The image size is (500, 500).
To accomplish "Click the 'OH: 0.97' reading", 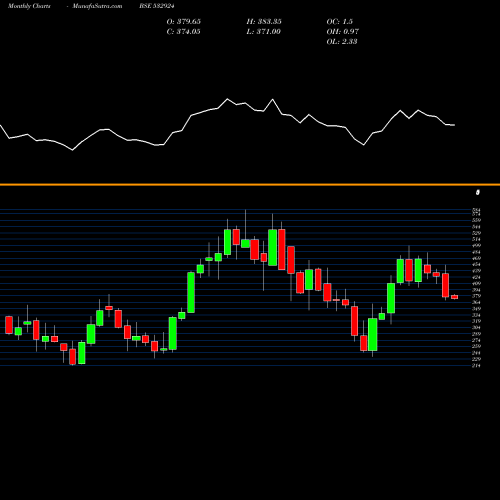I will (x=343, y=32).
